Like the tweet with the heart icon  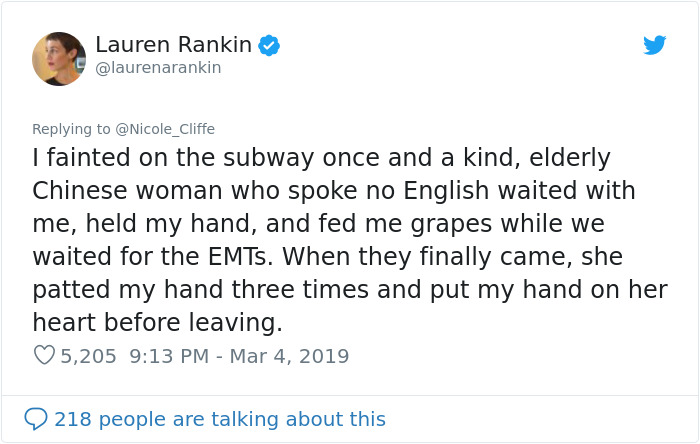click(44, 355)
